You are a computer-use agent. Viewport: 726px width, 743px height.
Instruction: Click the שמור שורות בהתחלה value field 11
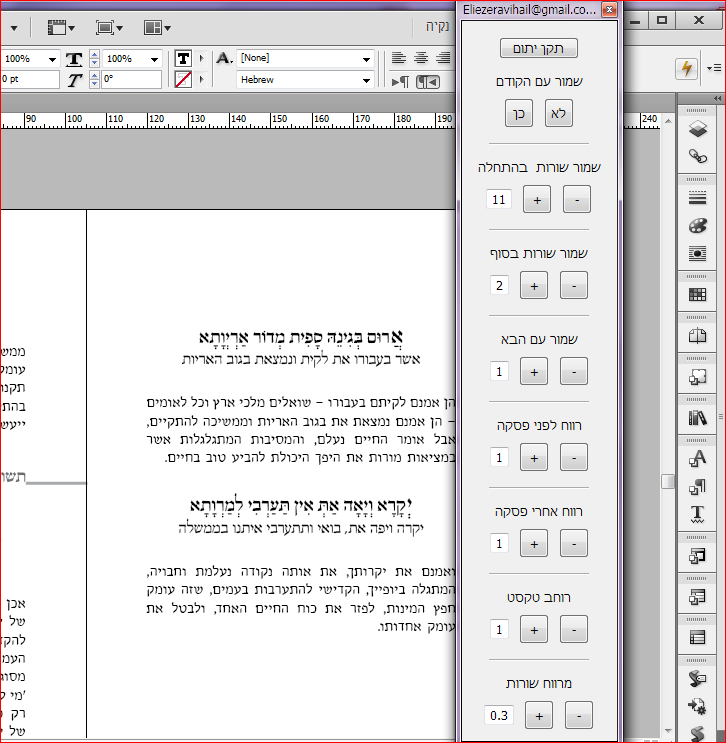pos(499,199)
